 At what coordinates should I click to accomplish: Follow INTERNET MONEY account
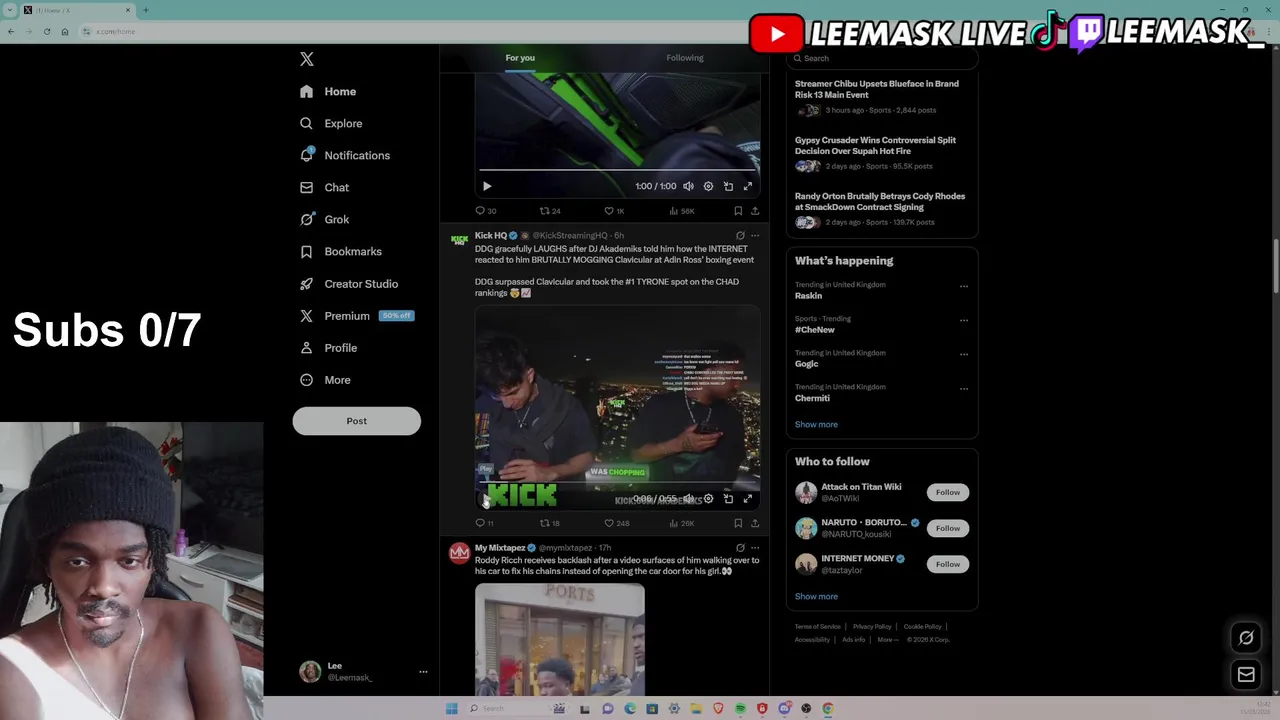tap(948, 564)
